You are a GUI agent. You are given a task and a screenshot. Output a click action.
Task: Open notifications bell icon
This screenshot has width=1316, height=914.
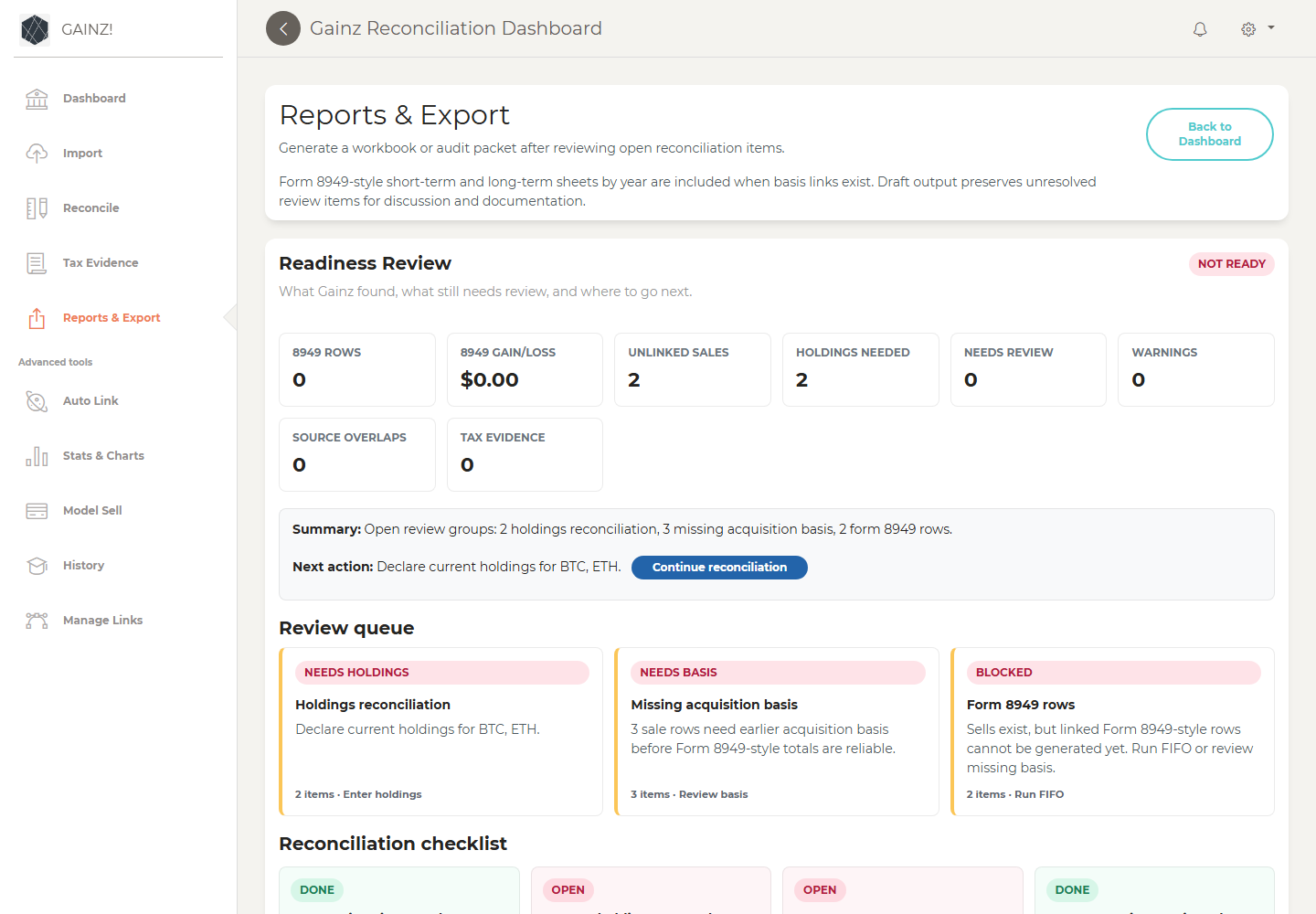[1200, 29]
